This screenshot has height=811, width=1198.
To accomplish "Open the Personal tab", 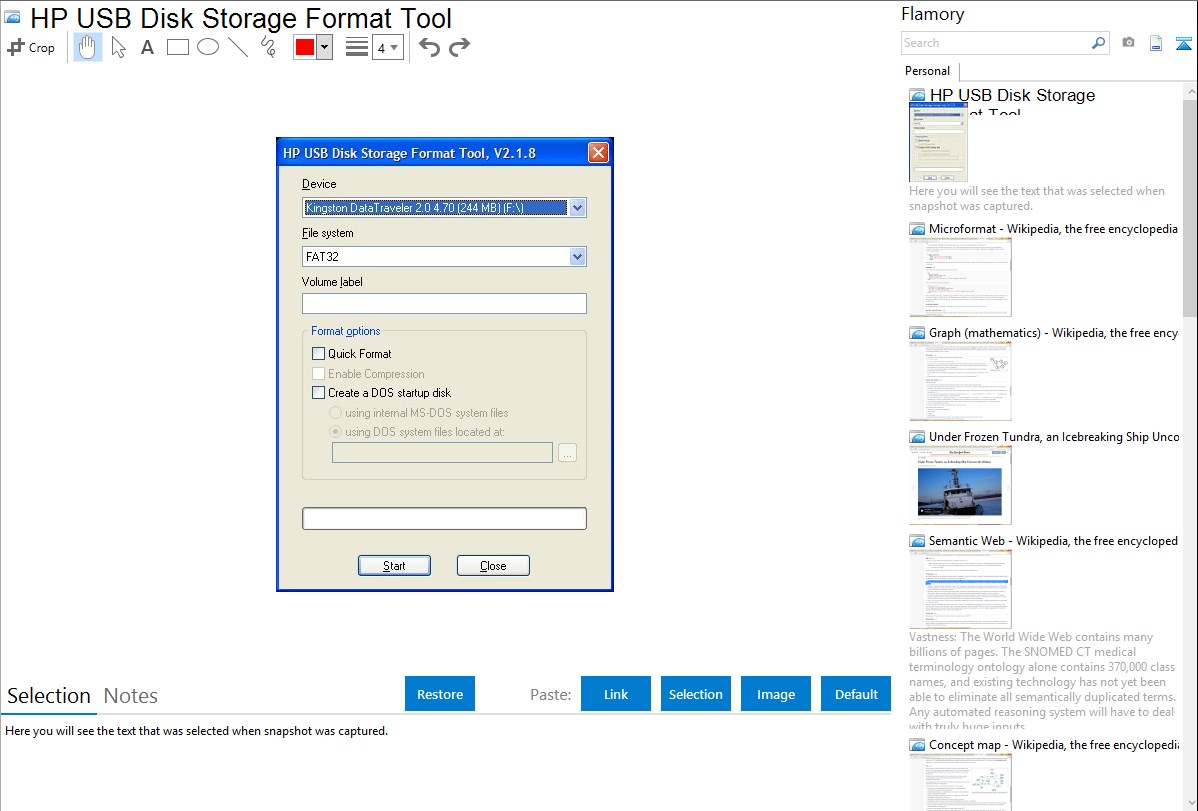I will tap(927, 71).
